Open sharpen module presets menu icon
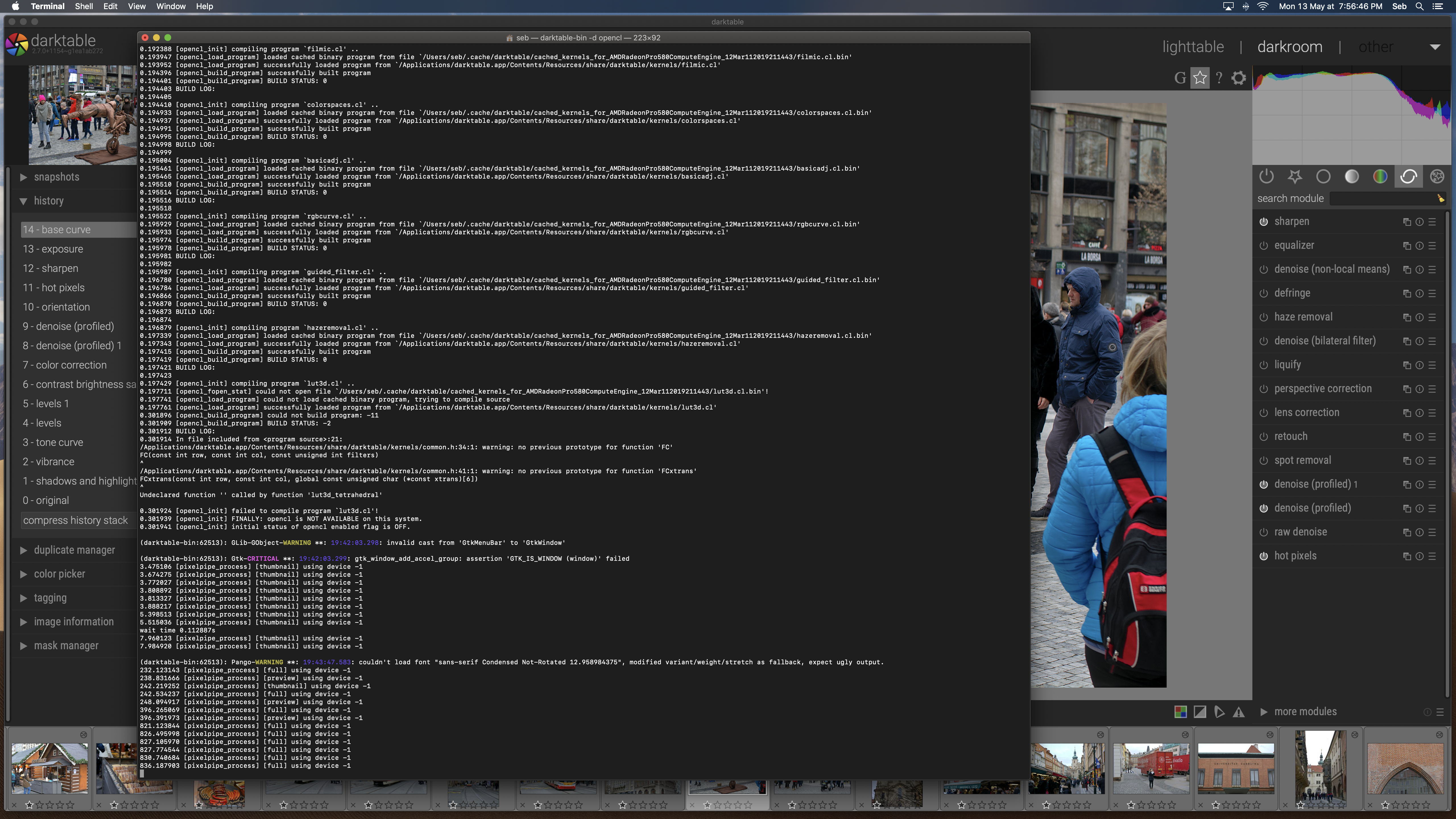1456x819 pixels. pos(1432,222)
